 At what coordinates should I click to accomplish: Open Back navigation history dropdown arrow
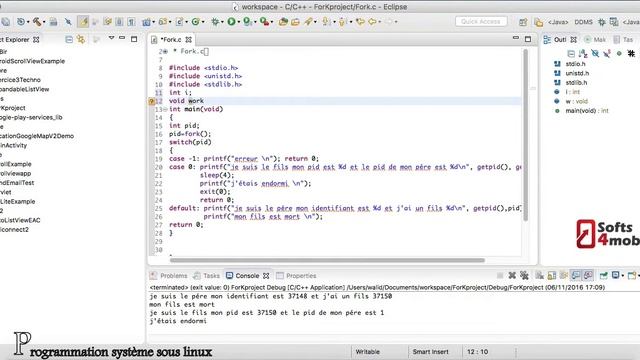[x=379, y=22]
